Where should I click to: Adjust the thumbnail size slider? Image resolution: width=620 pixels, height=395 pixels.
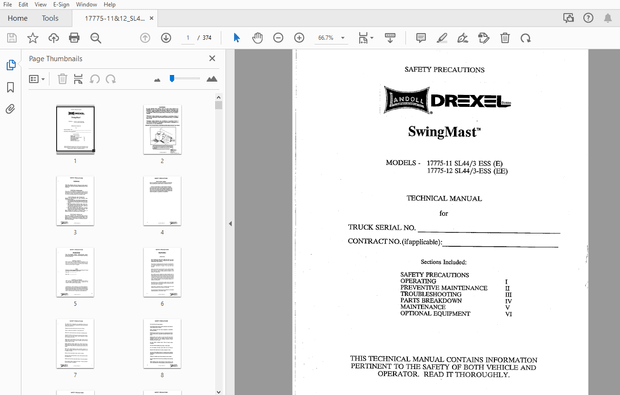pos(172,79)
